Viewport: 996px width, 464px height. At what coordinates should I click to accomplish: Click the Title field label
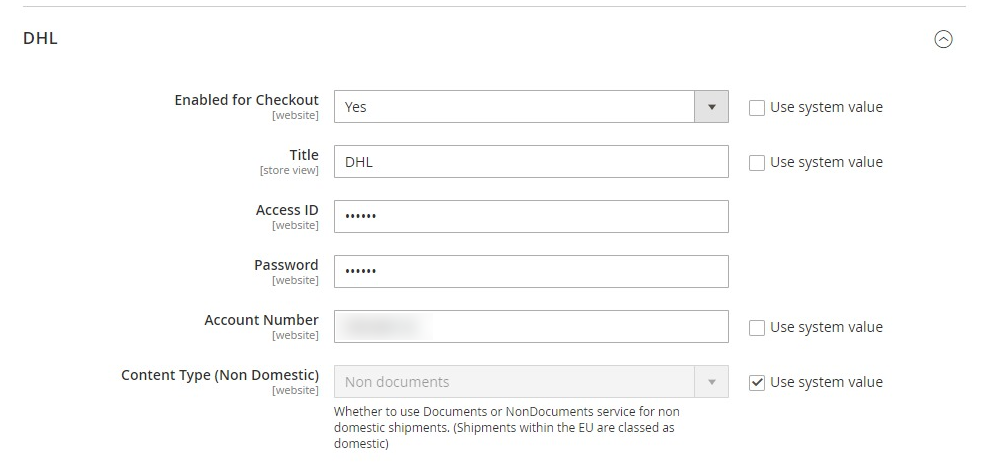pyautogui.click(x=304, y=155)
